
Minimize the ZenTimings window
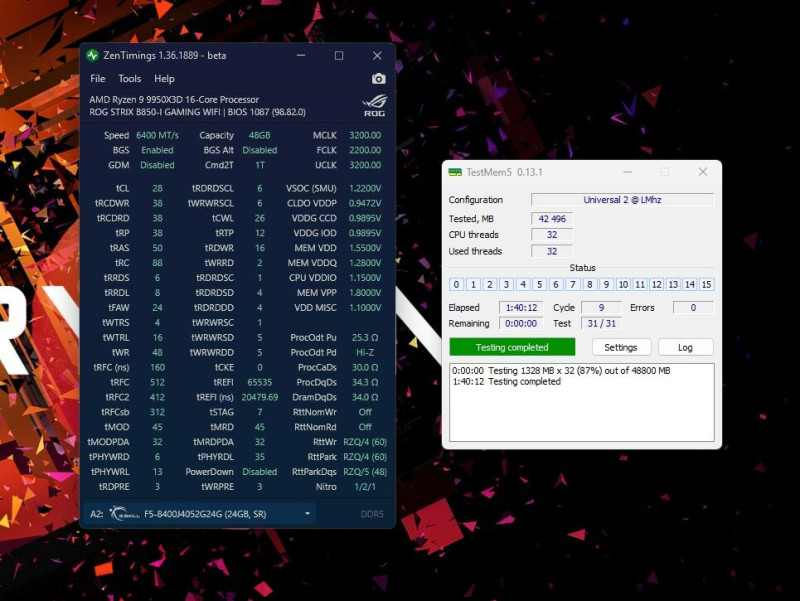301,55
